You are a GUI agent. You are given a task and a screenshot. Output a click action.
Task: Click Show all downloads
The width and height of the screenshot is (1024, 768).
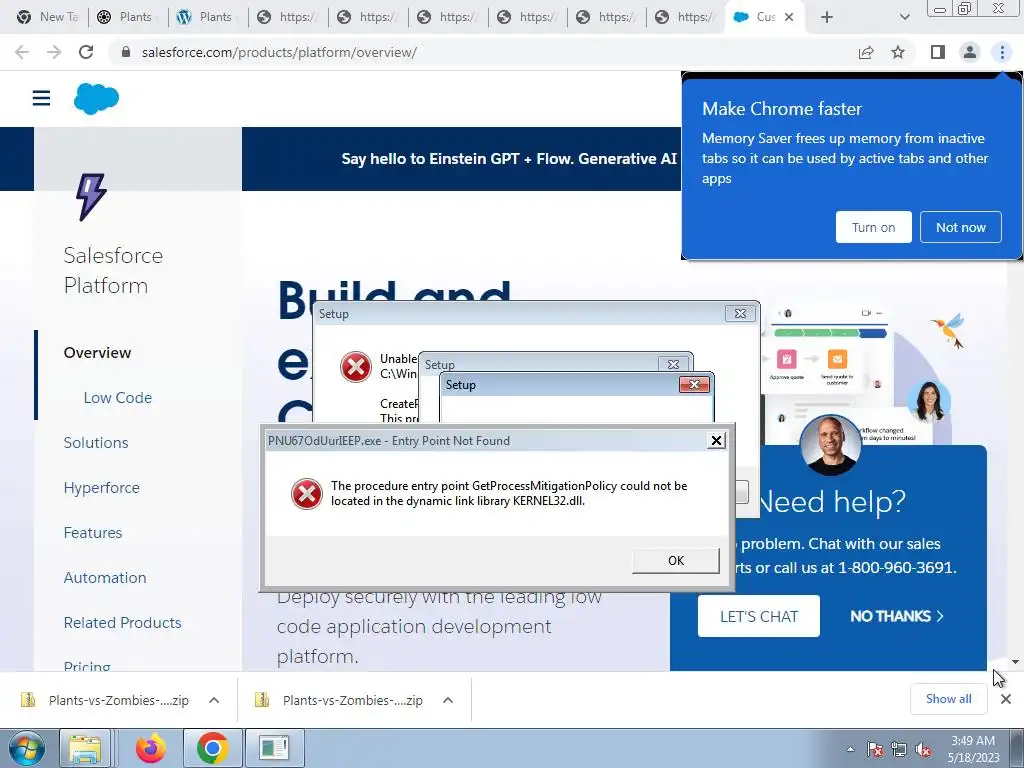click(x=948, y=699)
